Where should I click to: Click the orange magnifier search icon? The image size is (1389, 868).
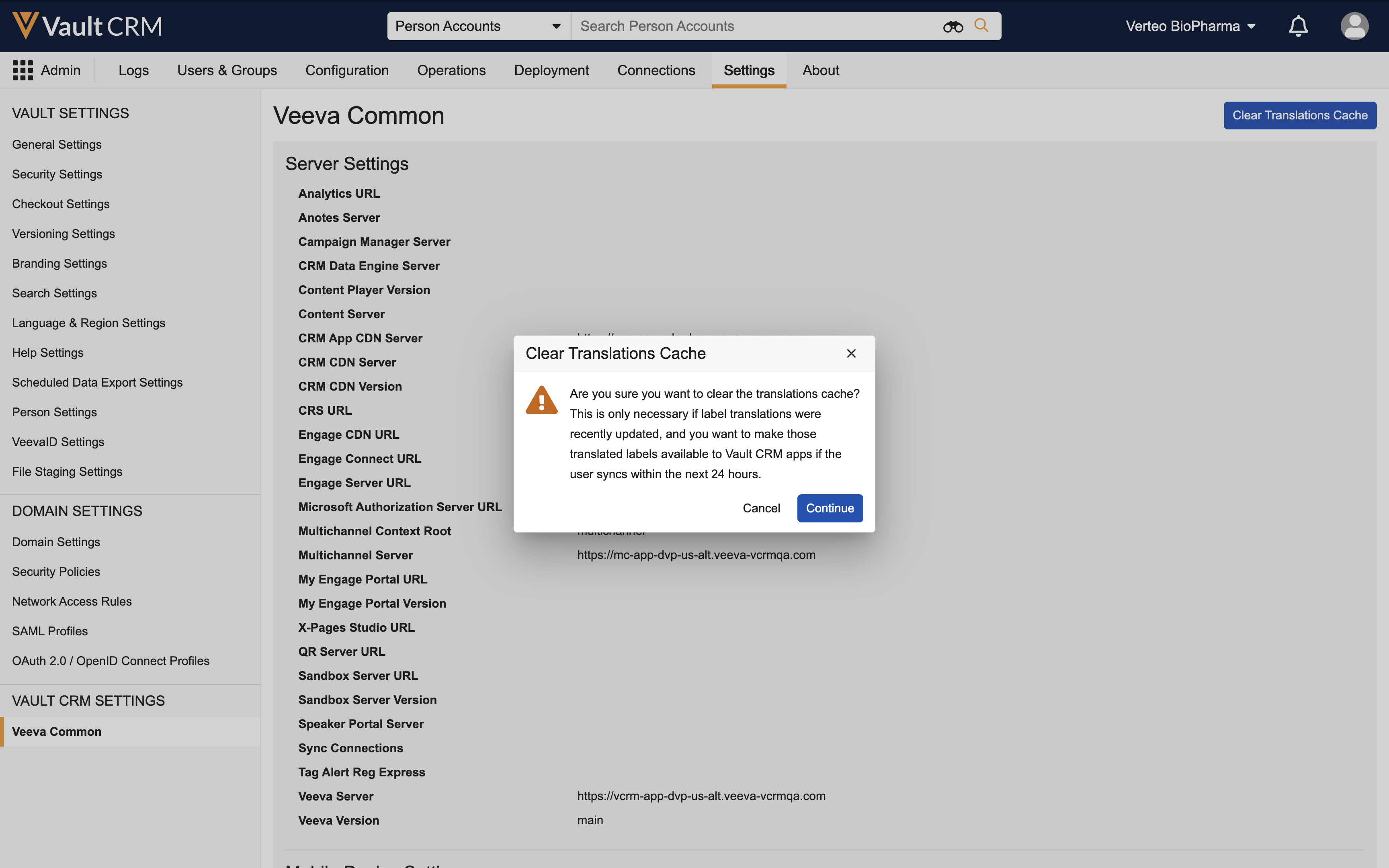coord(981,26)
